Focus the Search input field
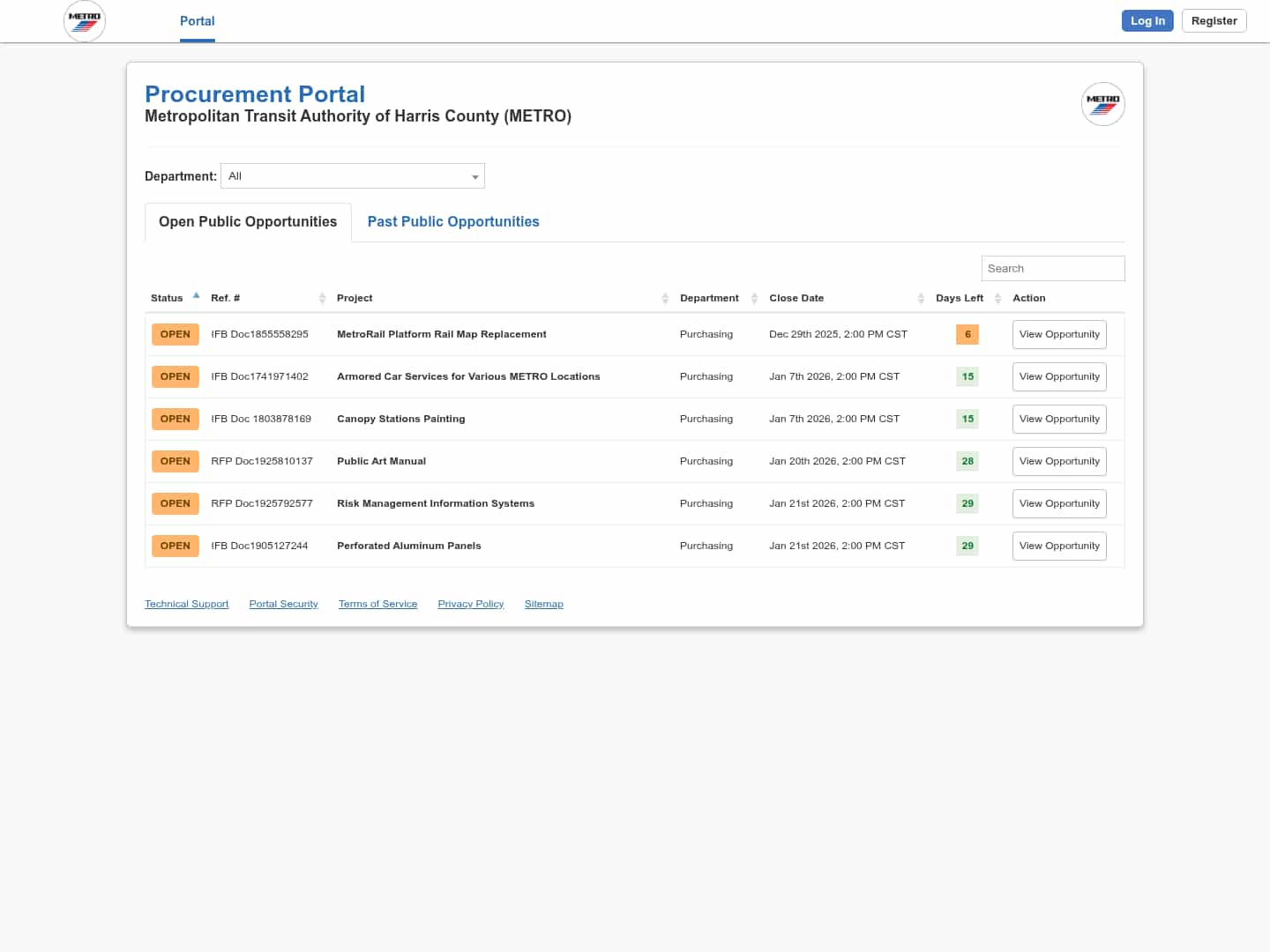Image resolution: width=1270 pixels, height=952 pixels. [1052, 269]
